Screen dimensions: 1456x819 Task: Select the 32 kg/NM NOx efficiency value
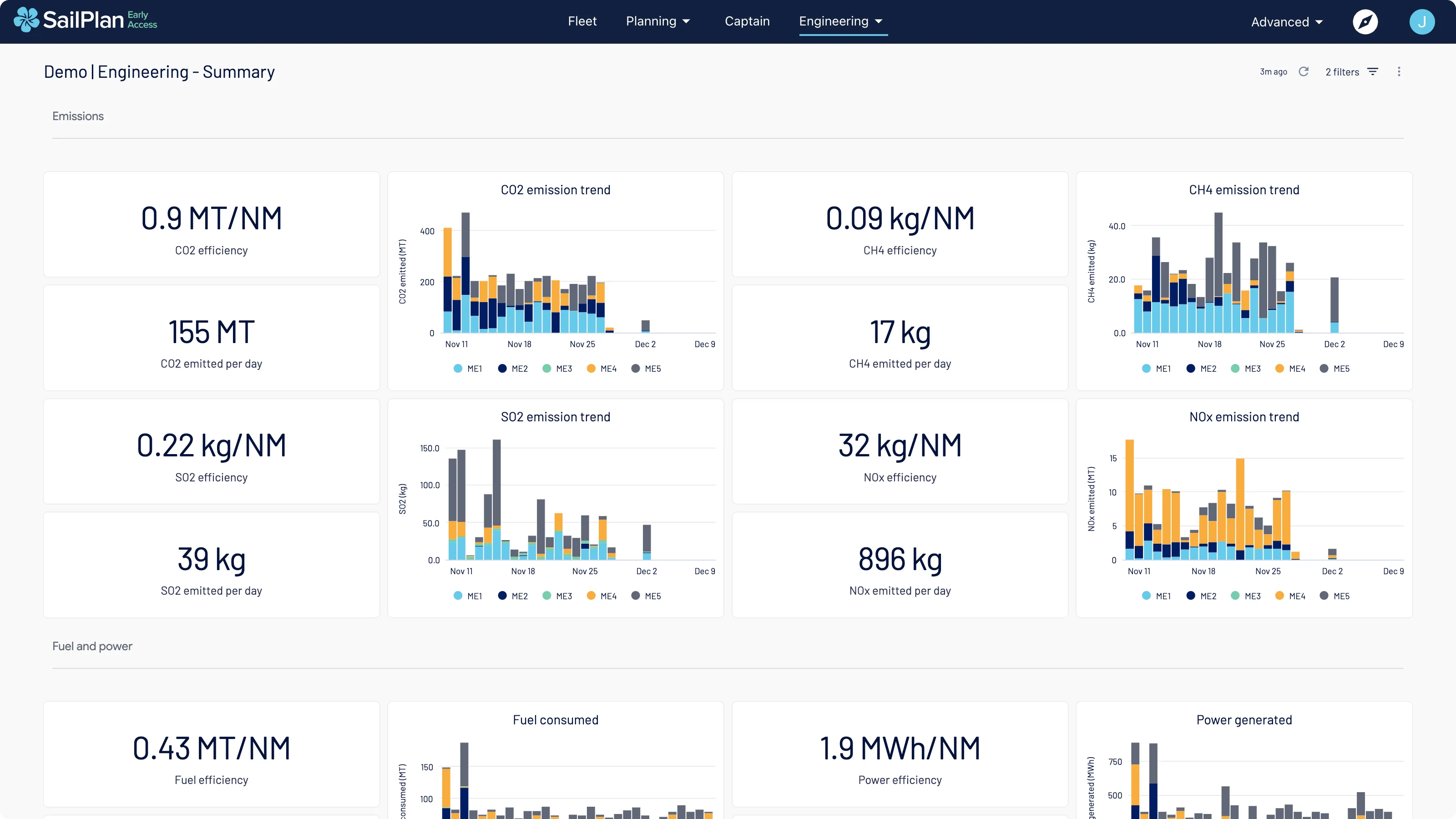[900, 445]
